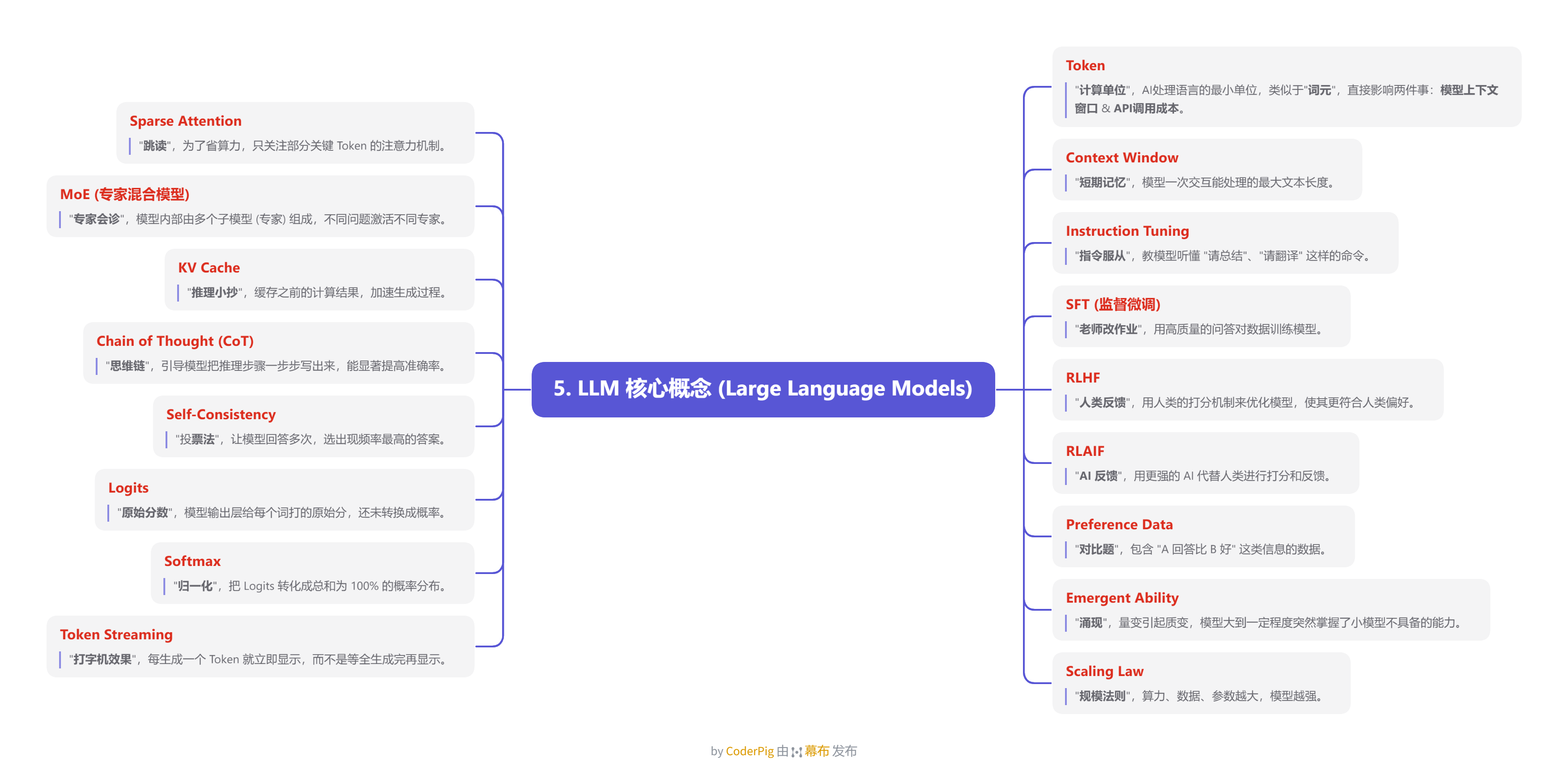Click the KV Cache node
1568x774 pixels.
[208, 268]
